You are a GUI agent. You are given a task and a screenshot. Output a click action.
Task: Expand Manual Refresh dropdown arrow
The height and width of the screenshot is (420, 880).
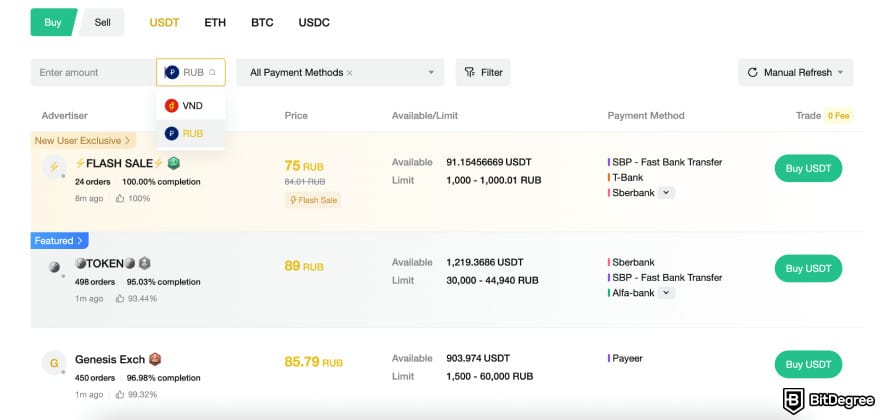click(x=840, y=72)
